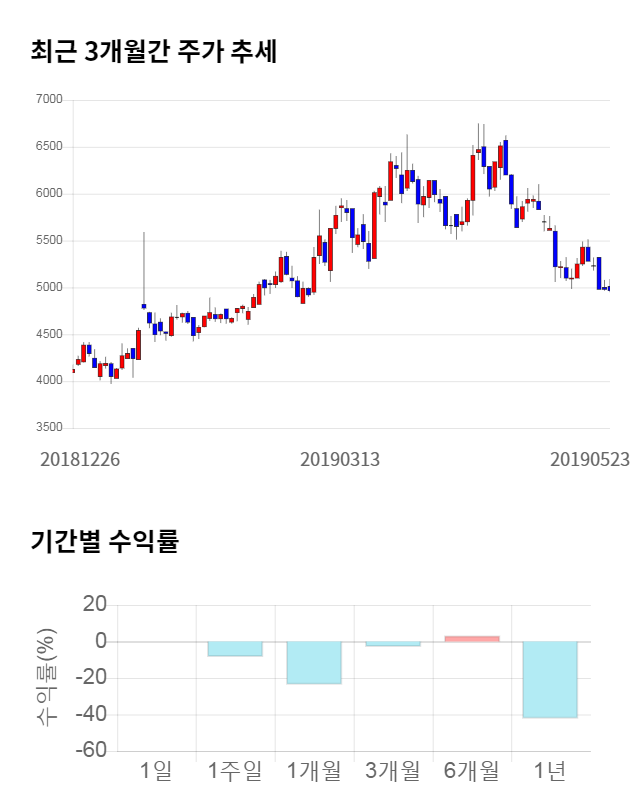Image resolution: width=640 pixels, height=810 pixels.
Task: Click the '기간별 수익률' heading
Action: click(x=104, y=542)
